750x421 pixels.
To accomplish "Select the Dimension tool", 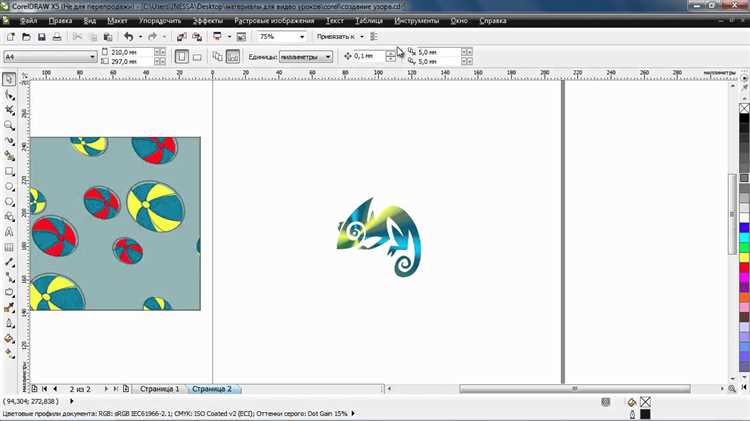I will (x=9, y=262).
